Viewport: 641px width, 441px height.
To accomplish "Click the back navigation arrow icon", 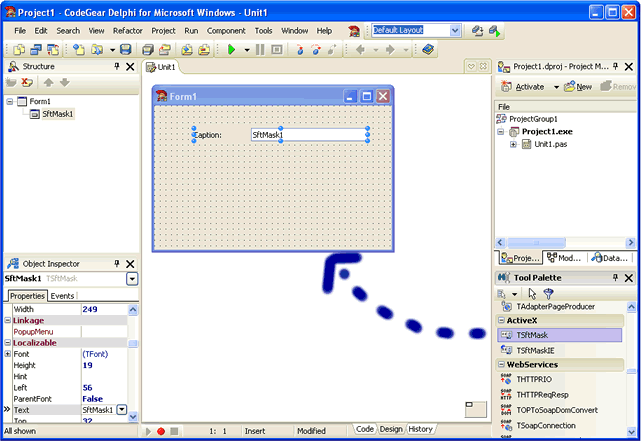I will (x=360, y=50).
